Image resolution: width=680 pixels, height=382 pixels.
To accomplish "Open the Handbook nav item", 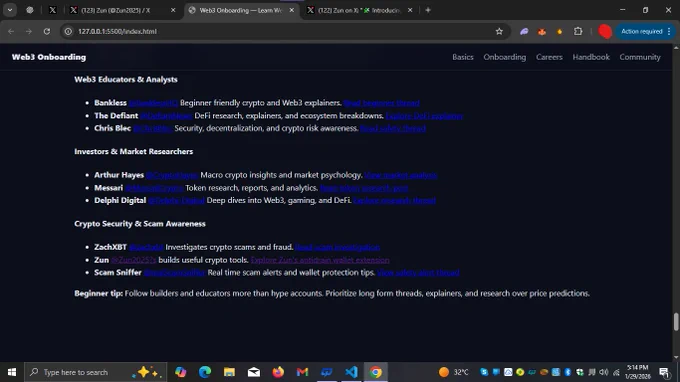I will point(591,57).
